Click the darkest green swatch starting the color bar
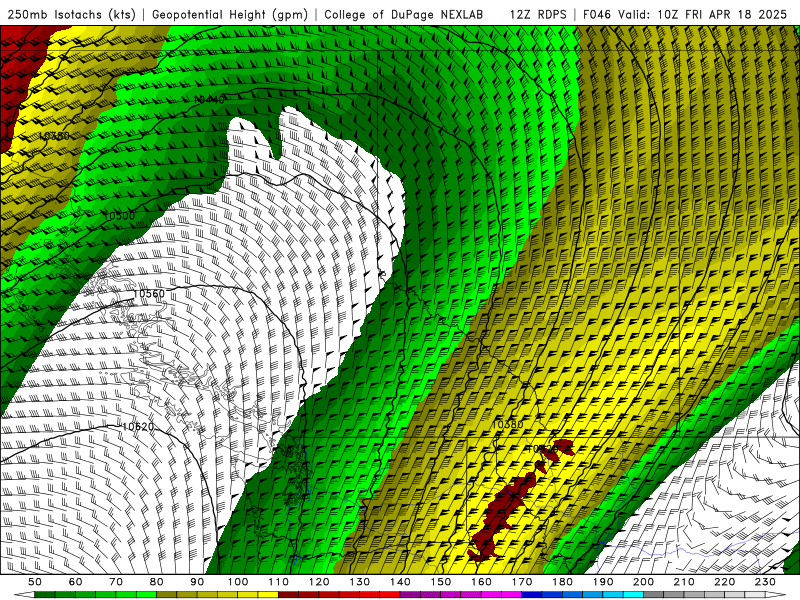 pyautogui.click(x=44, y=595)
